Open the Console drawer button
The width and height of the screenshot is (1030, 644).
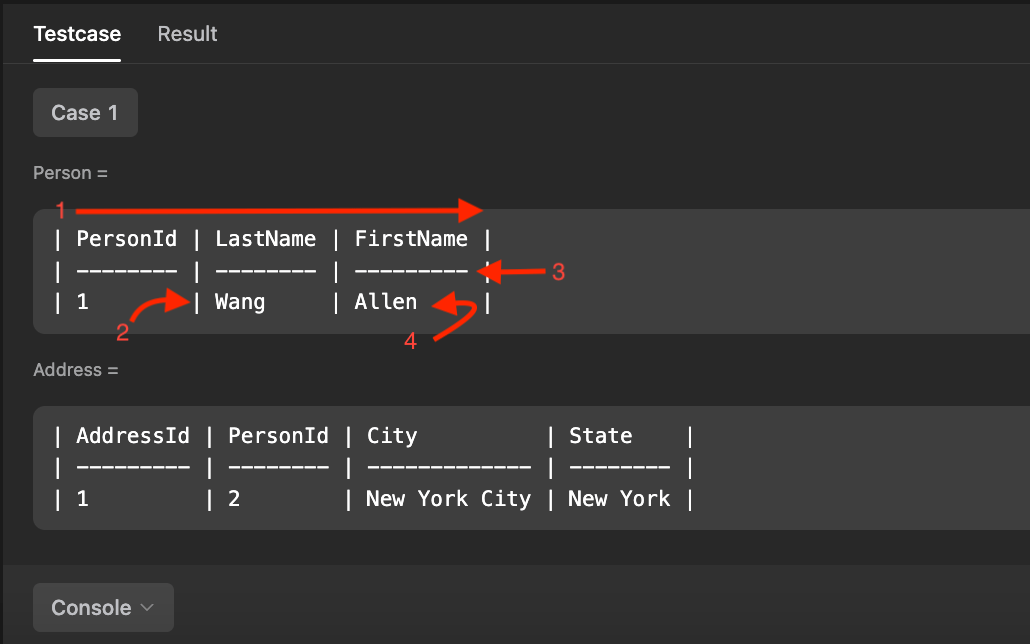tap(103, 607)
